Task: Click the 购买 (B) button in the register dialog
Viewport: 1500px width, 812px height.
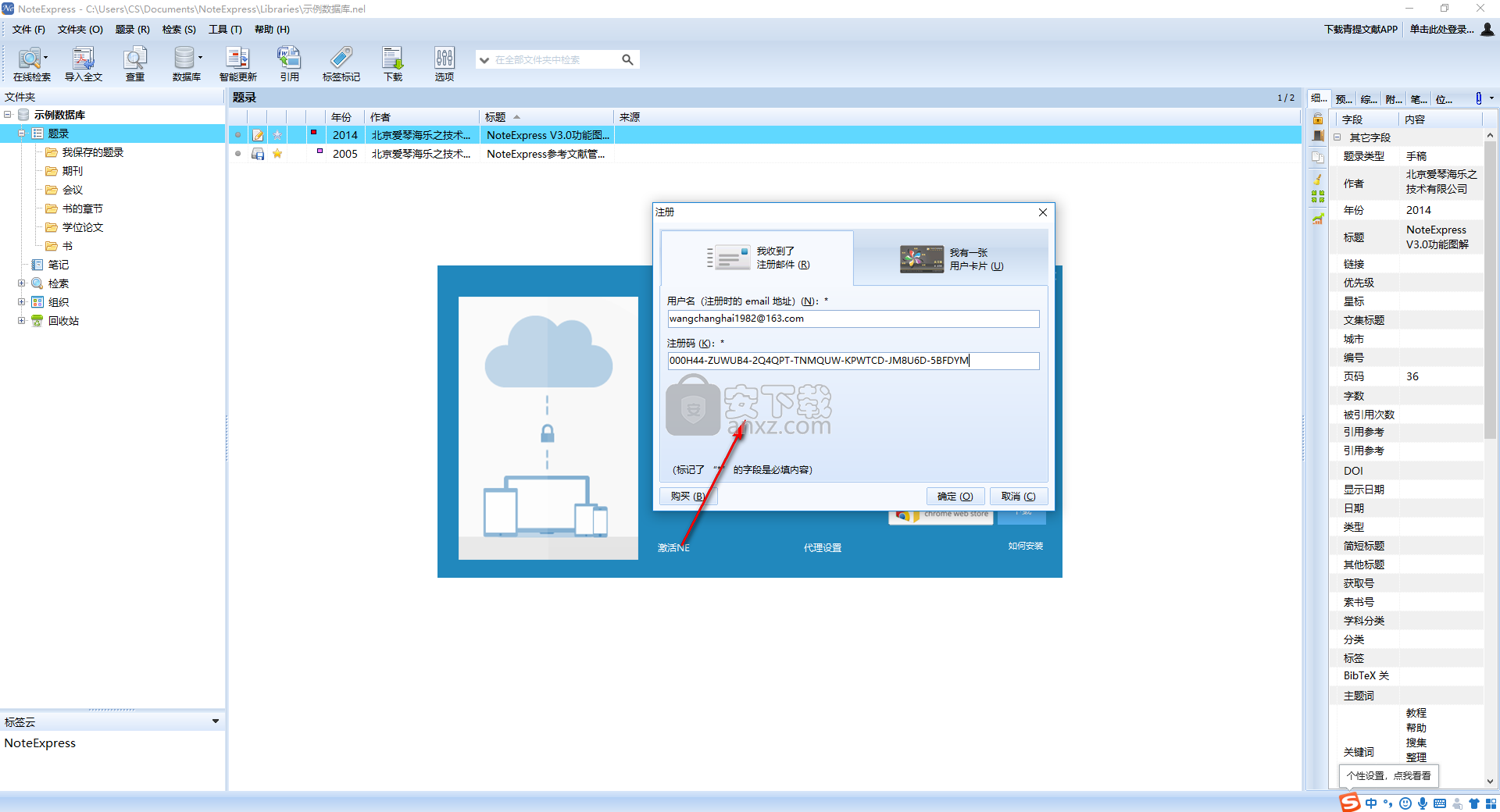Action: [x=687, y=497]
